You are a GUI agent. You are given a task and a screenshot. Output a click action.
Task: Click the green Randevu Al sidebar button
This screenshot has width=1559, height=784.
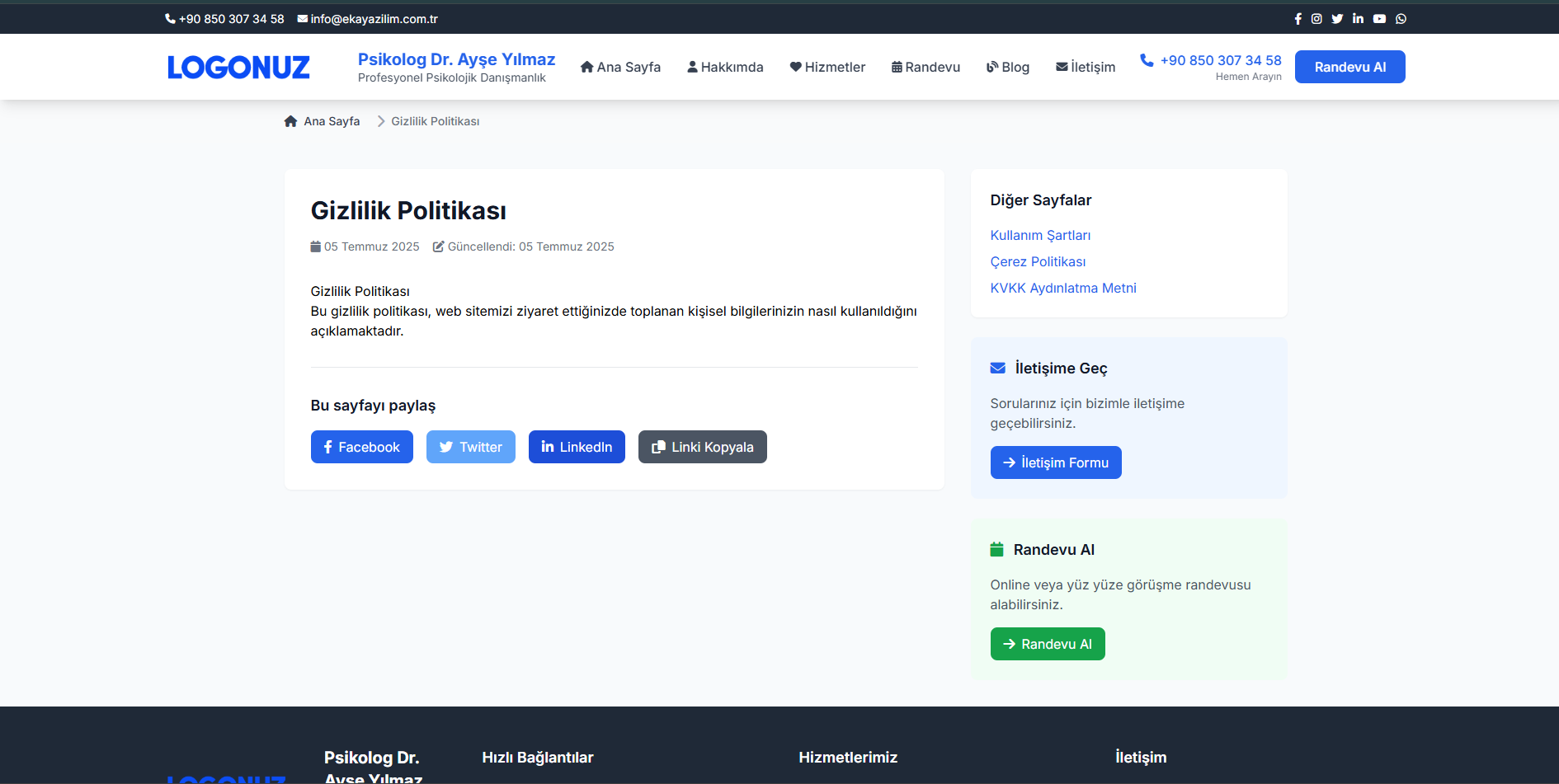1047,644
